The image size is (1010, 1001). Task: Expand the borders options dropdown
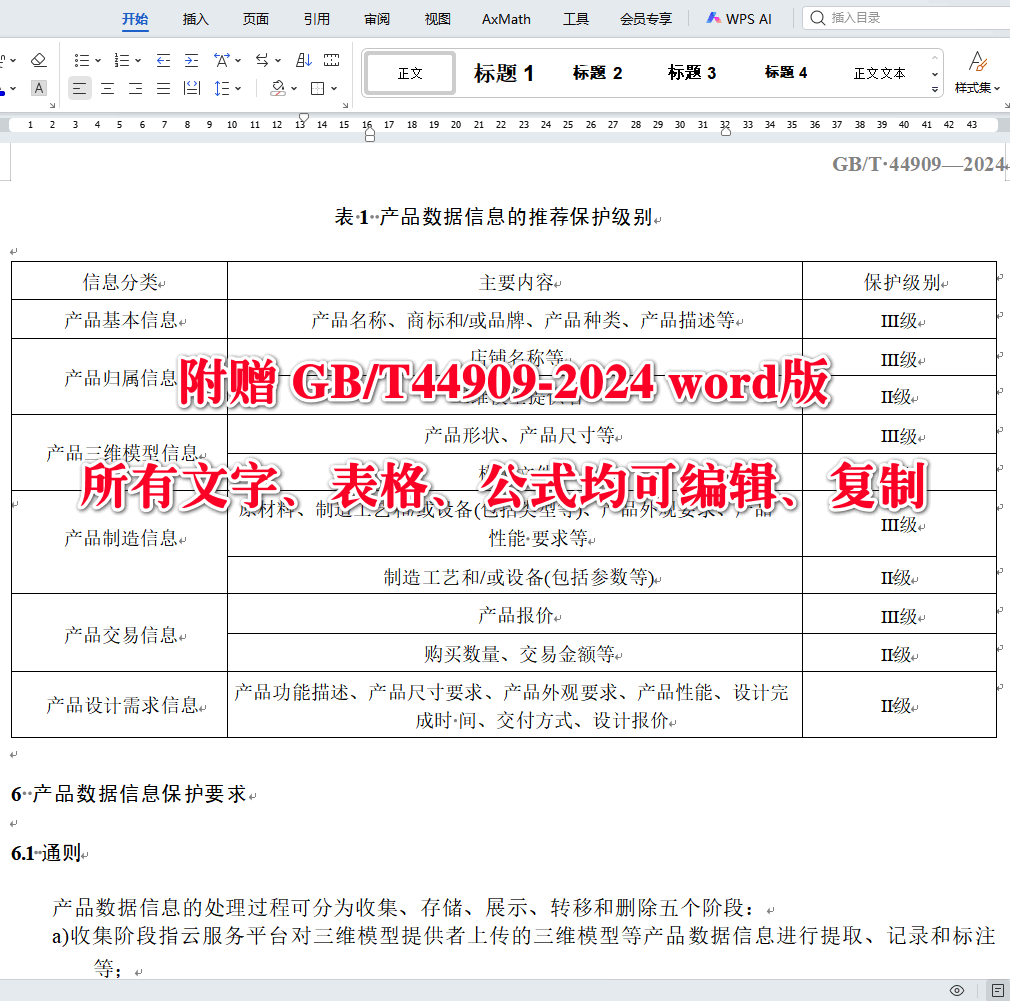[333, 88]
